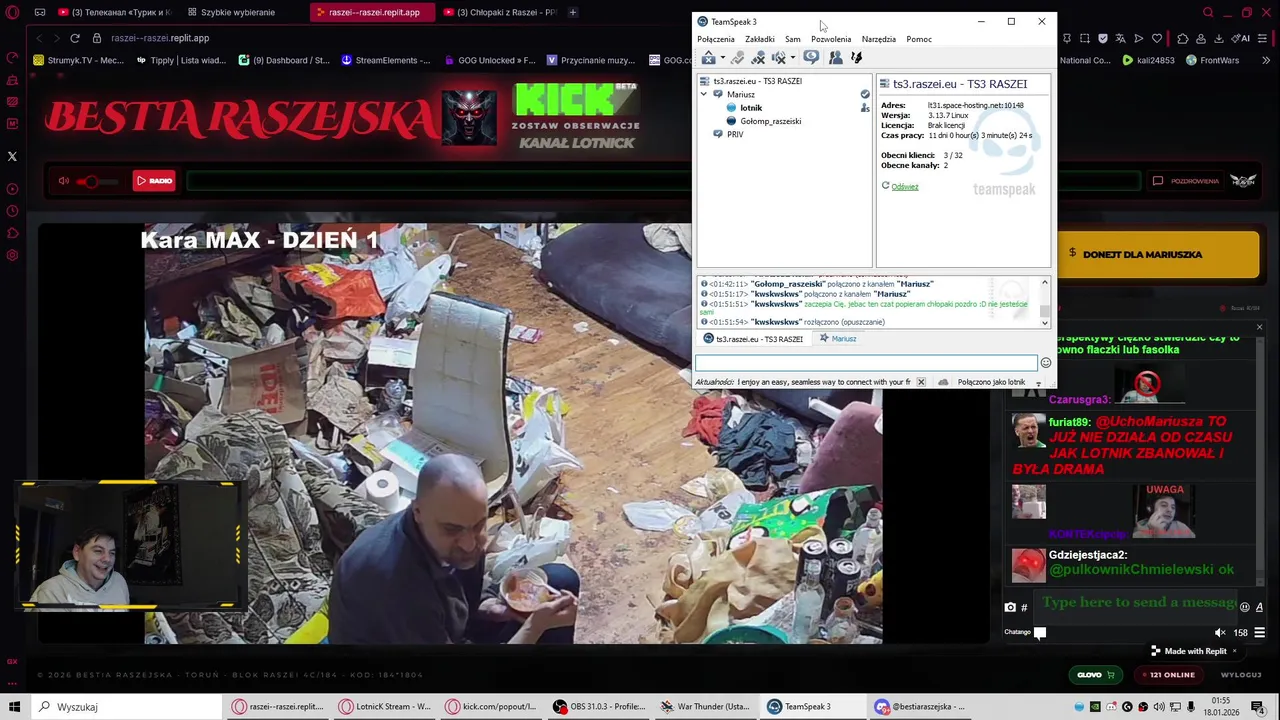
Task: Click the TeamSpeak chat log scroll-down arrow
Action: click(x=1045, y=322)
